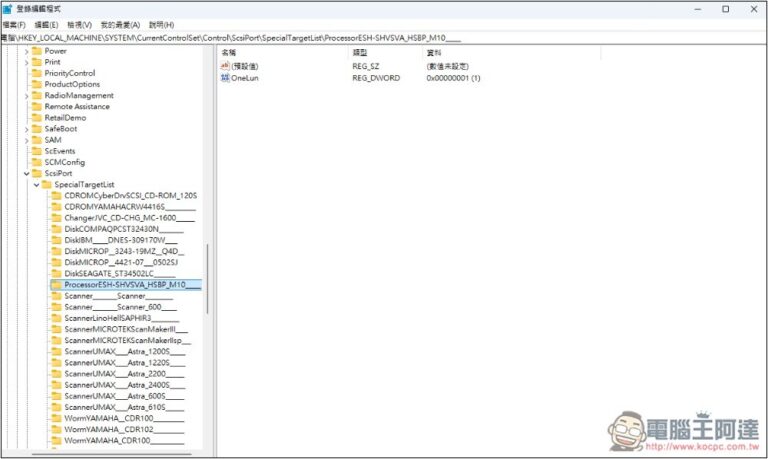
Task: Collapse the SpecialTargetList tree node
Action: [x=37, y=184]
